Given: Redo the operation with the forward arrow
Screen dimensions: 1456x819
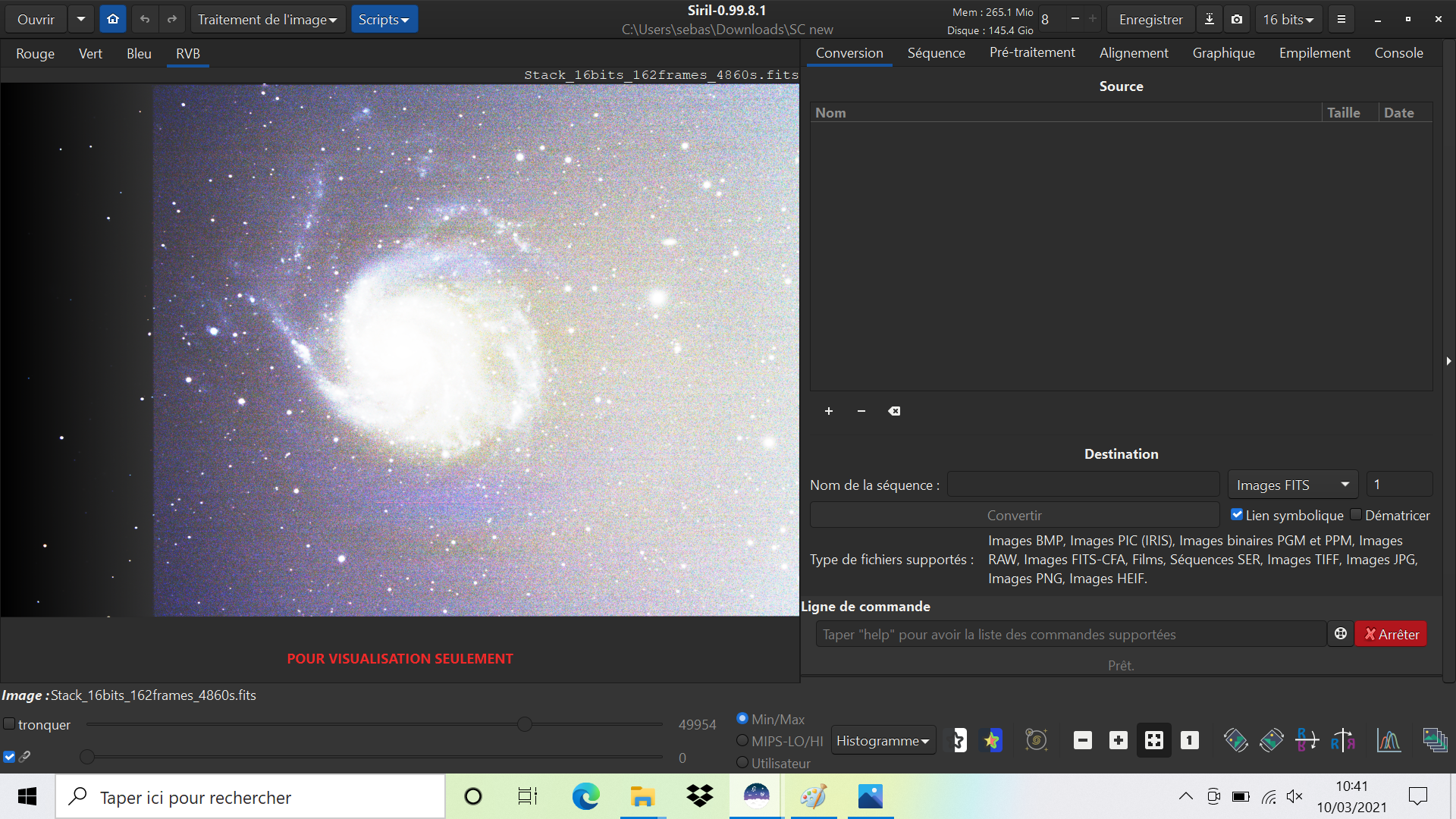Looking at the screenshot, I should pos(172,19).
